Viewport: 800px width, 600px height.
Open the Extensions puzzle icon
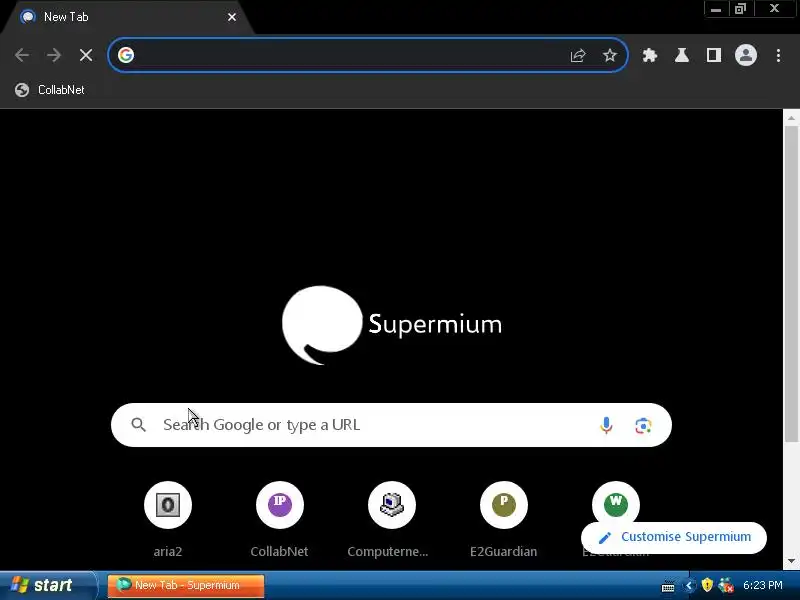649,55
